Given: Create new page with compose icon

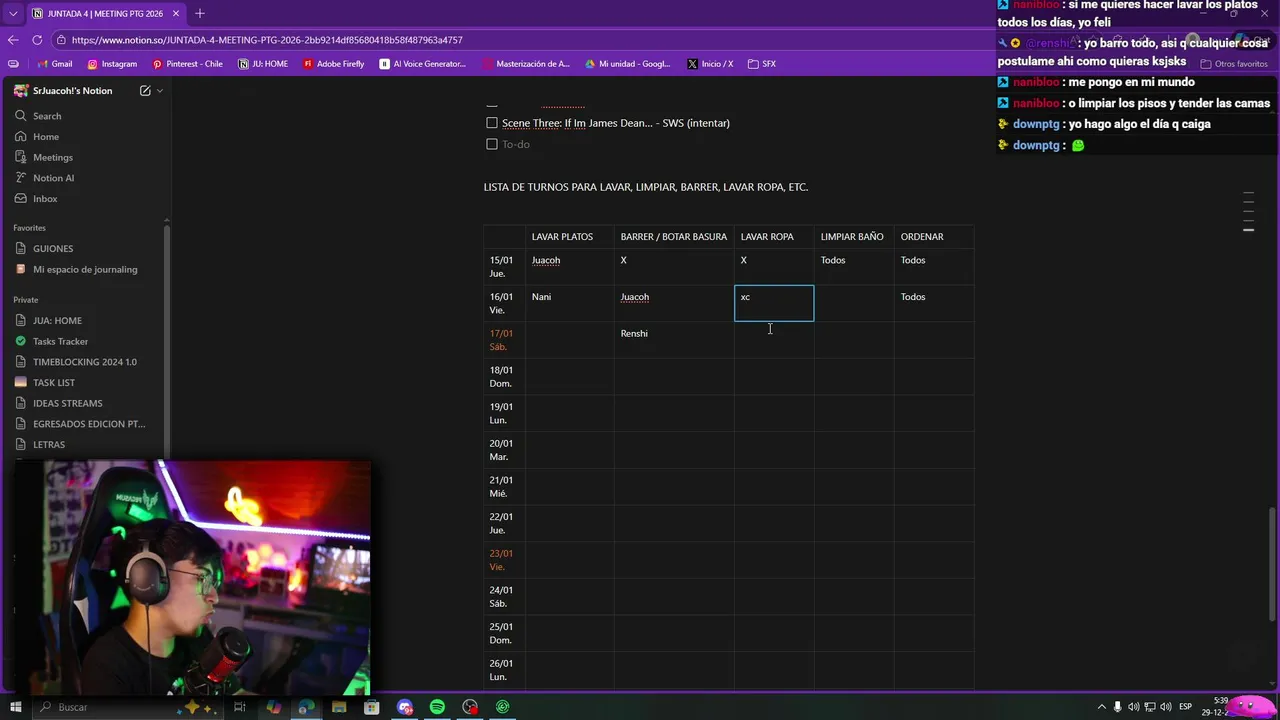Looking at the screenshot, I should [145, 91].
